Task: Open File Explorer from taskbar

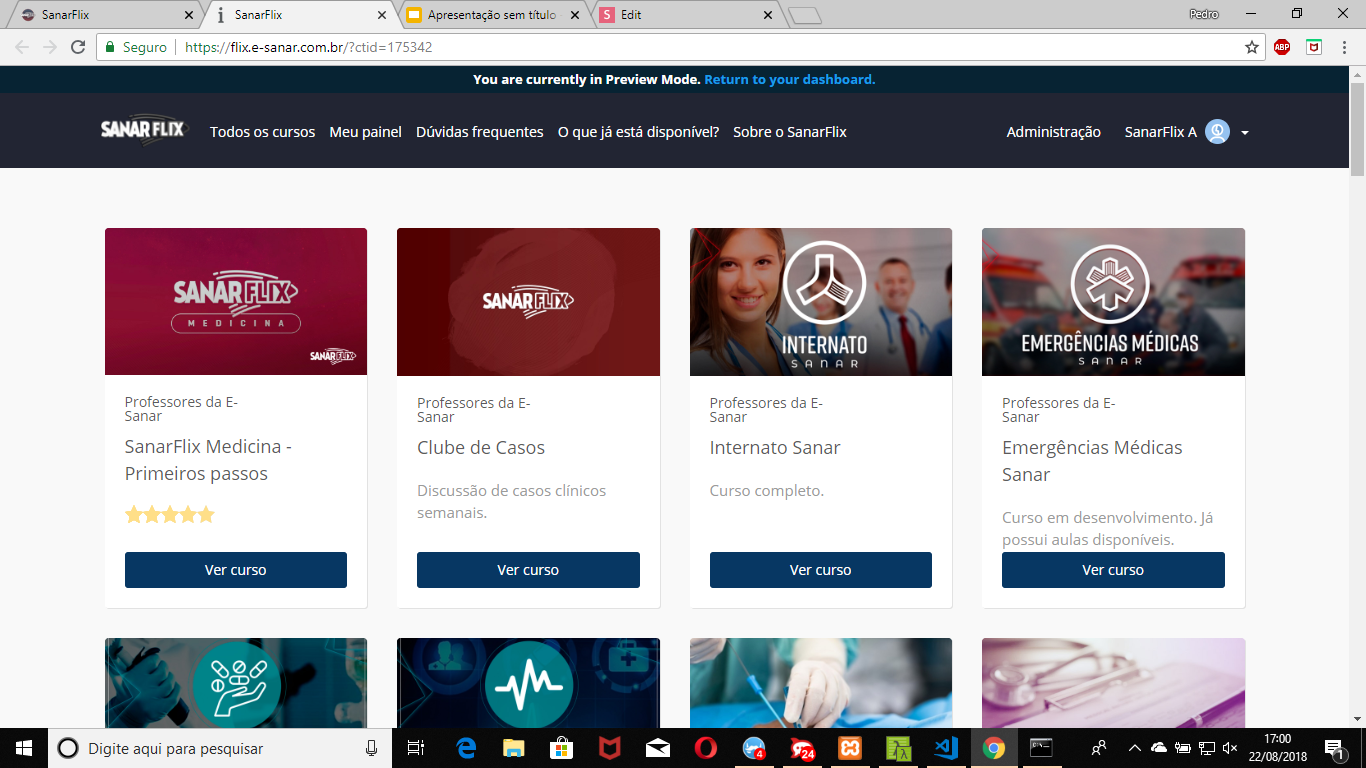Action: [x=513, y=748]
